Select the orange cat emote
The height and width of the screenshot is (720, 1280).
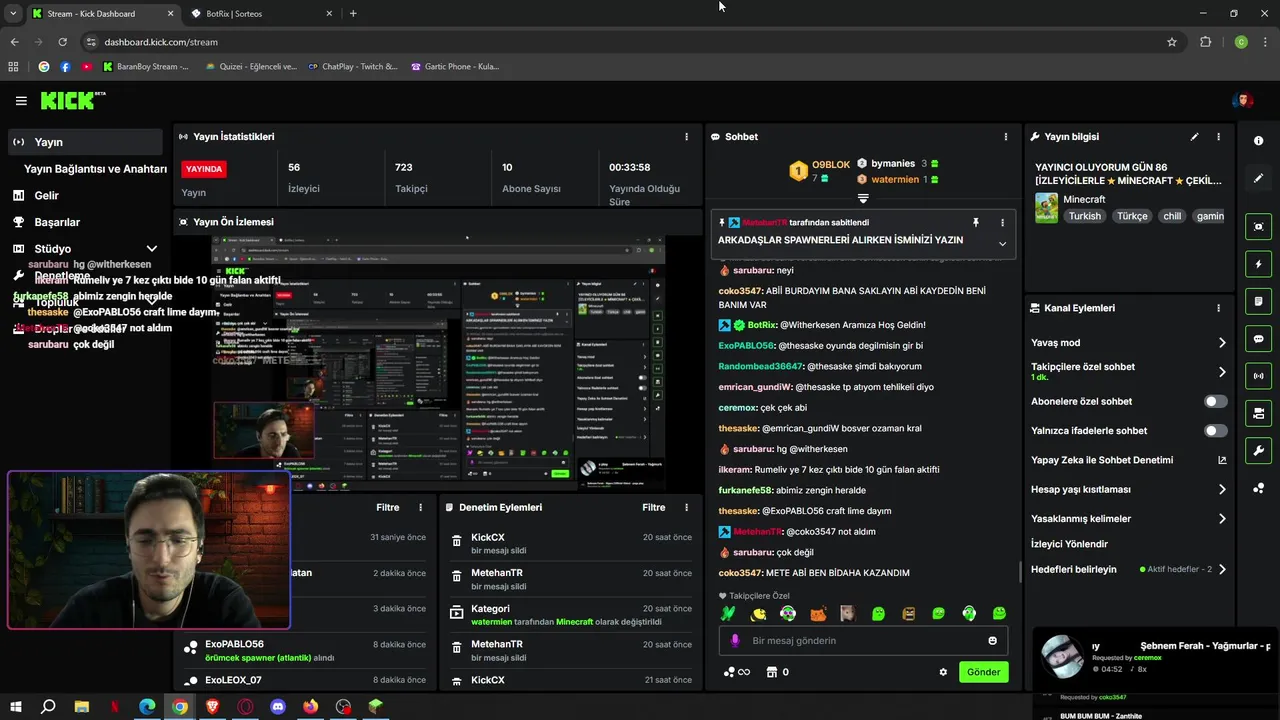pos(818,613)
